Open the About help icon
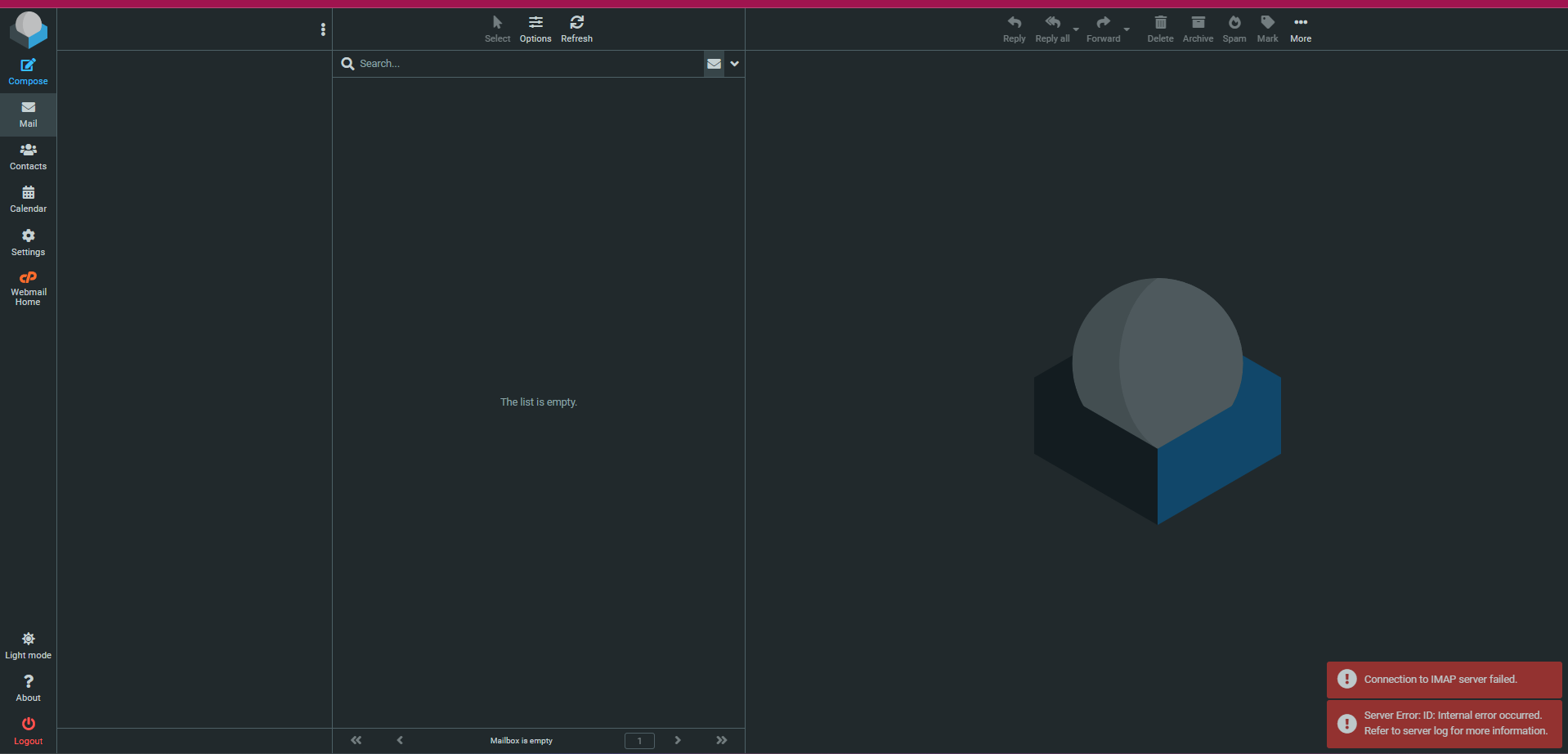This screenshot has width=1568, height=754. 28,688
